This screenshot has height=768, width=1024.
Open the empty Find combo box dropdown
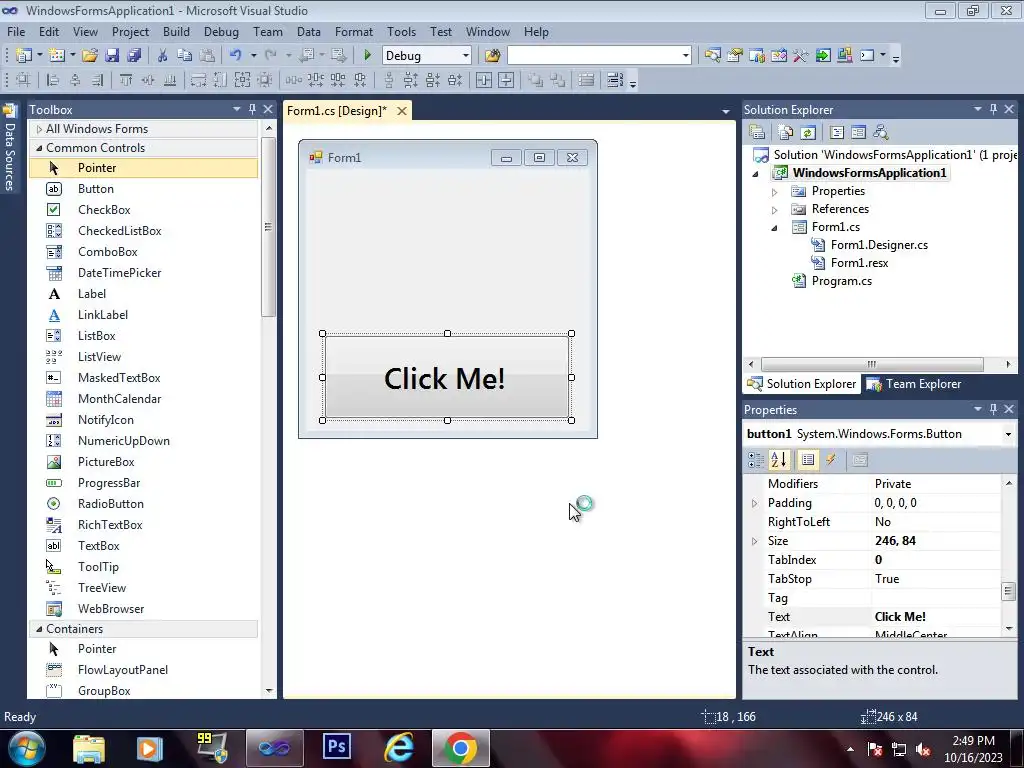[685, 56]
